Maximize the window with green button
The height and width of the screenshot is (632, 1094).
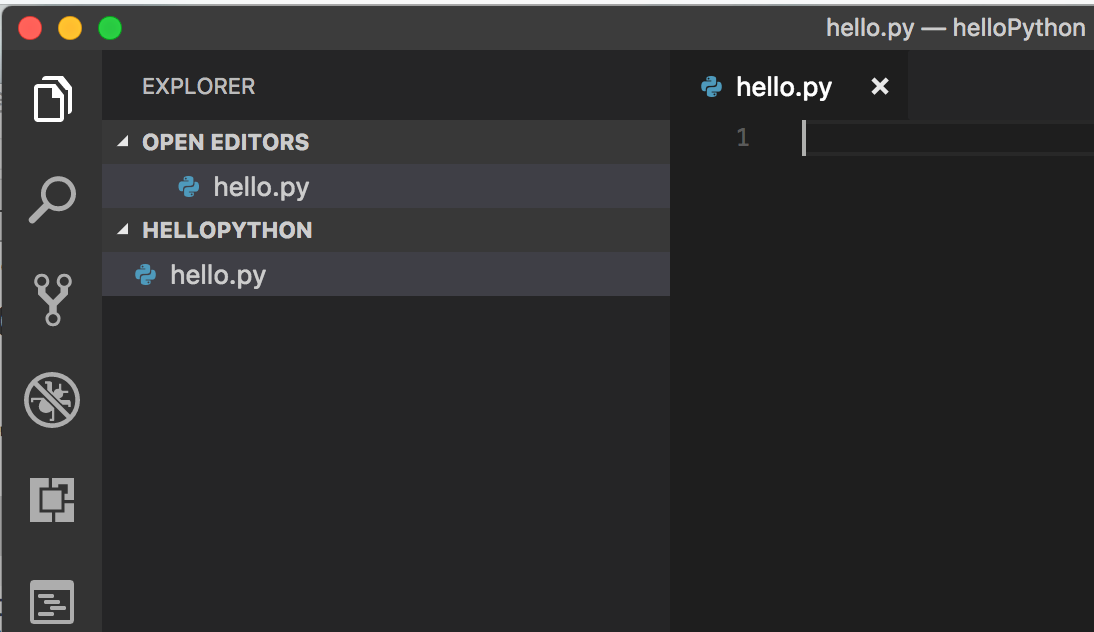pos(110,28)
